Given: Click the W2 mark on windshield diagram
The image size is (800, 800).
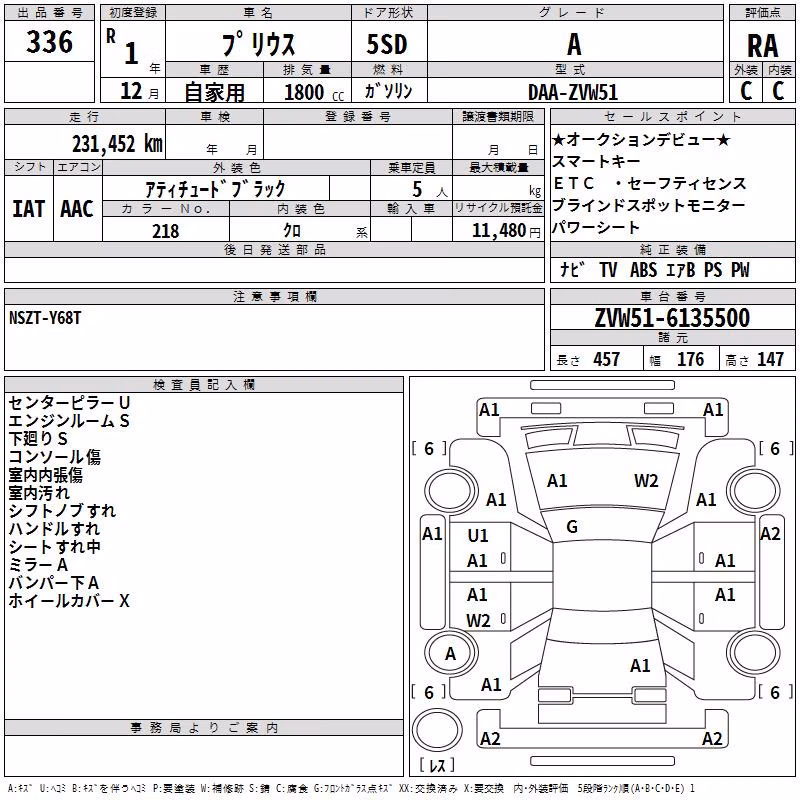Looking at the screenshot, I should coord(646,481).
